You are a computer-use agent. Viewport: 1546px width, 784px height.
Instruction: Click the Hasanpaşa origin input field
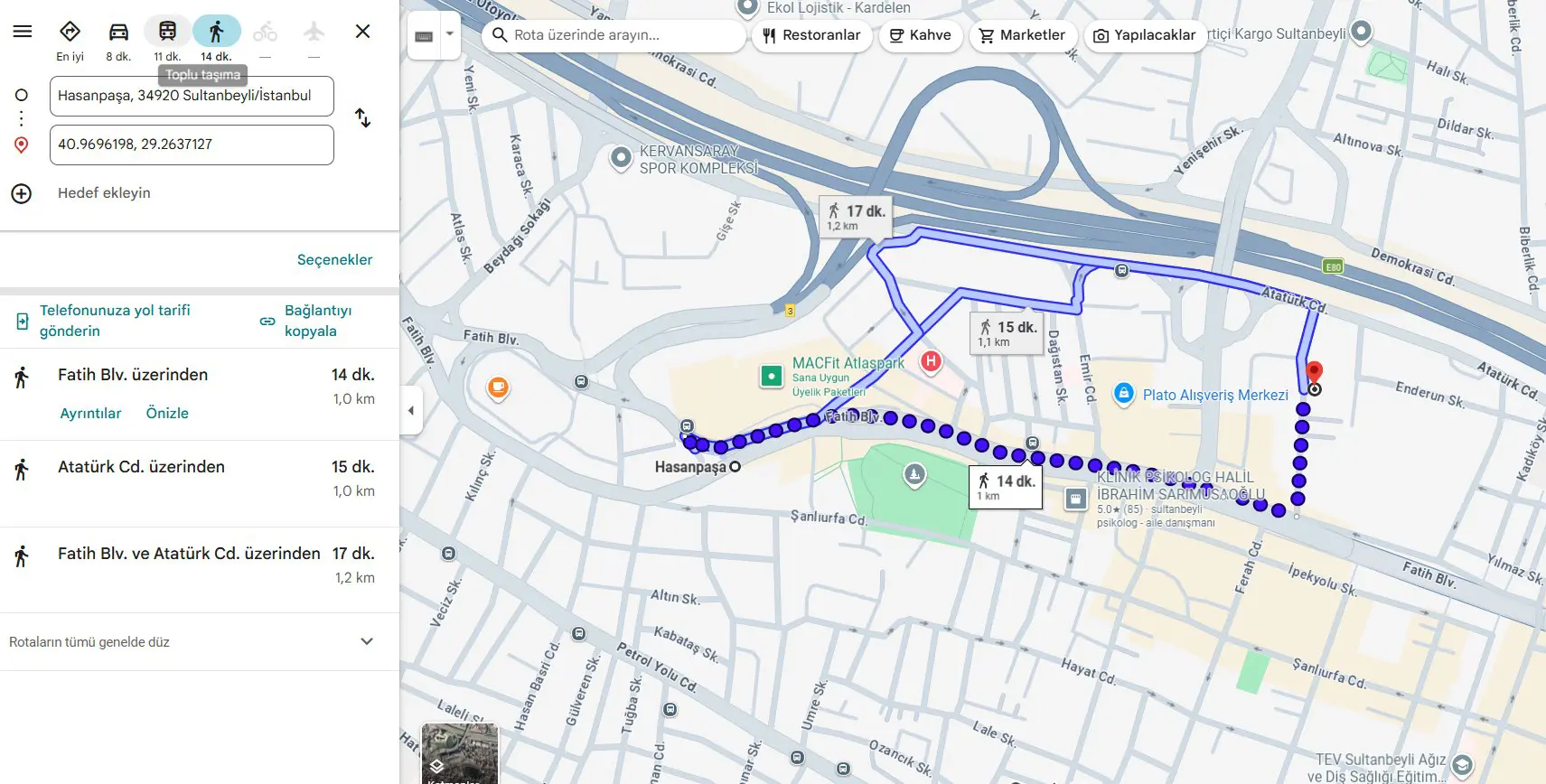tap(192, 97)
